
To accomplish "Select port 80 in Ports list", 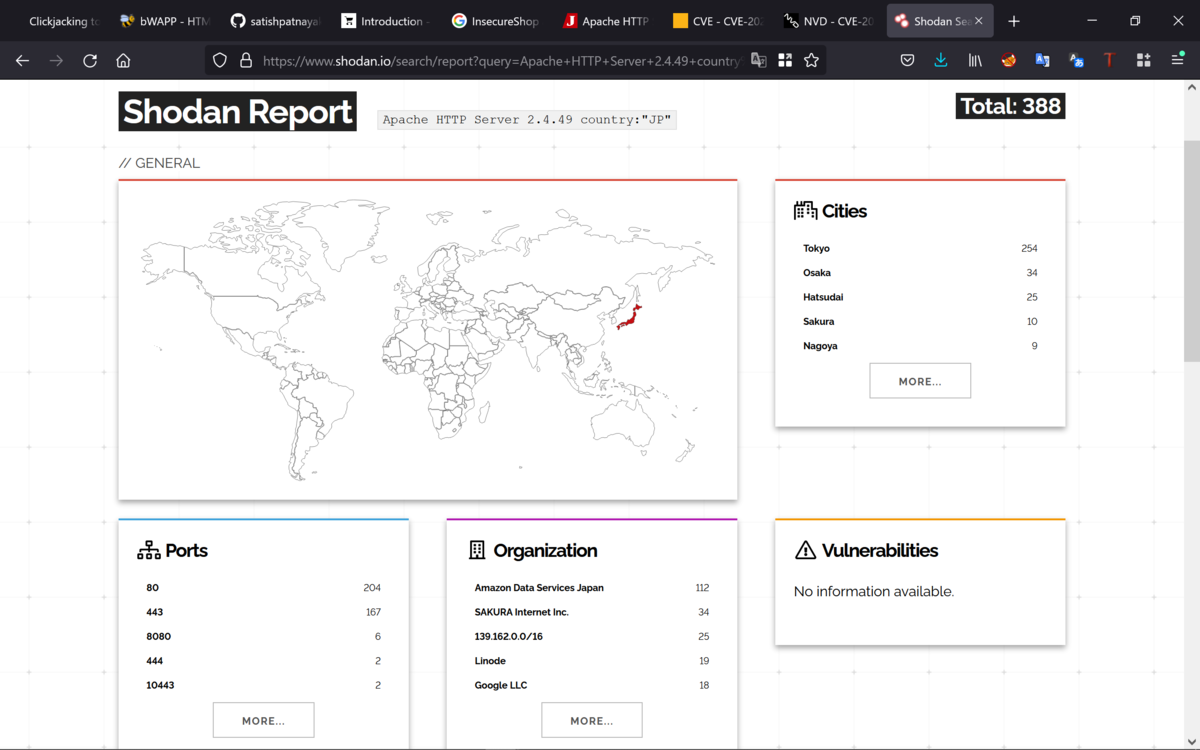I will pyautogui.click(x=152, y=588).
